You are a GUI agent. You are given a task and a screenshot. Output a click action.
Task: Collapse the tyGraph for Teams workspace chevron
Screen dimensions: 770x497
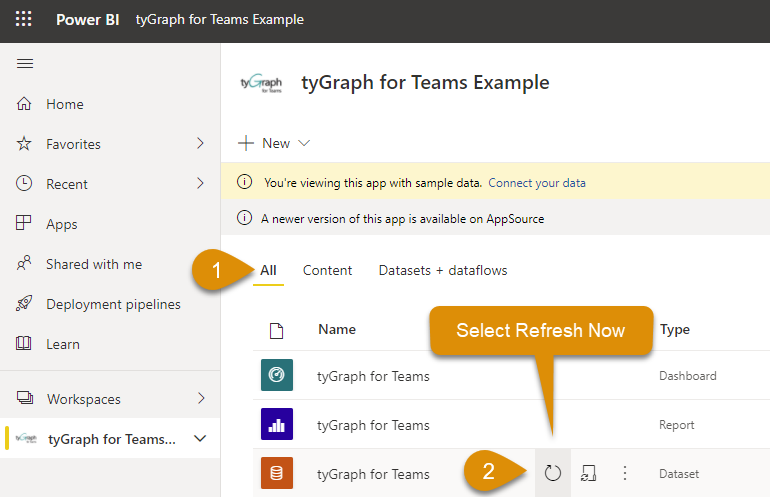tap(200, 439)
